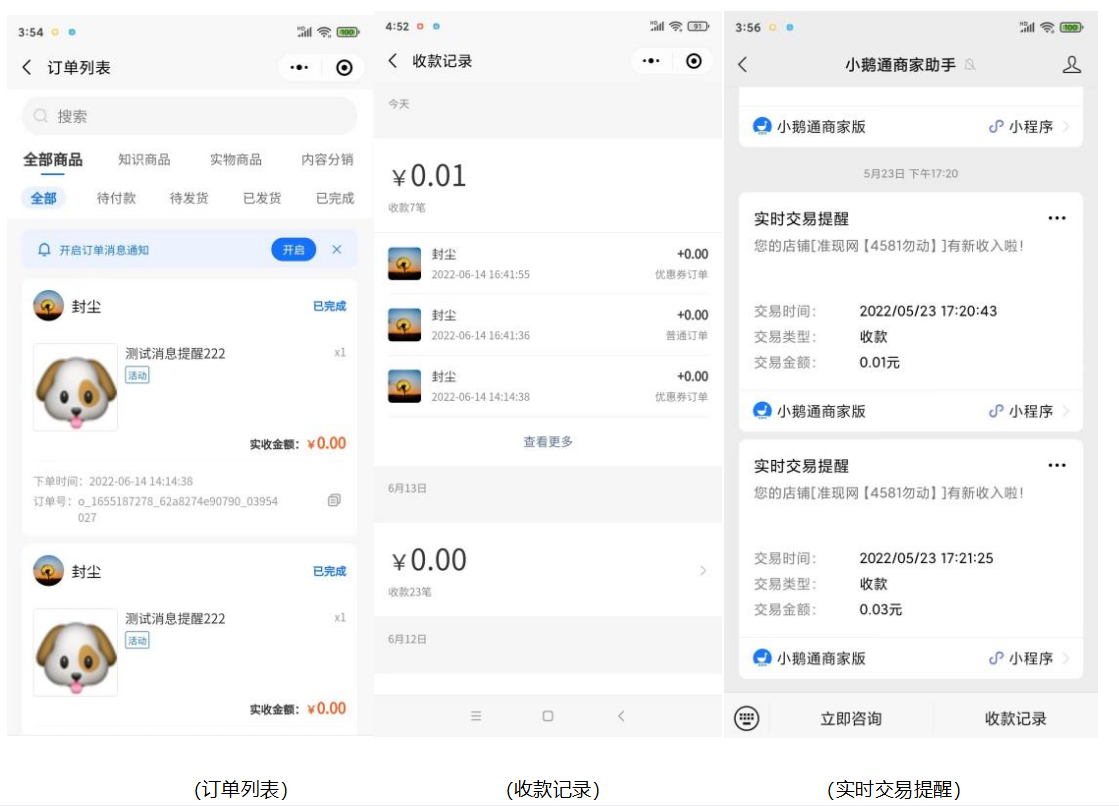
Task: Open the 封尘 payment record at 14:14:38
Action: pyautogui.click(x=548, y=386)
